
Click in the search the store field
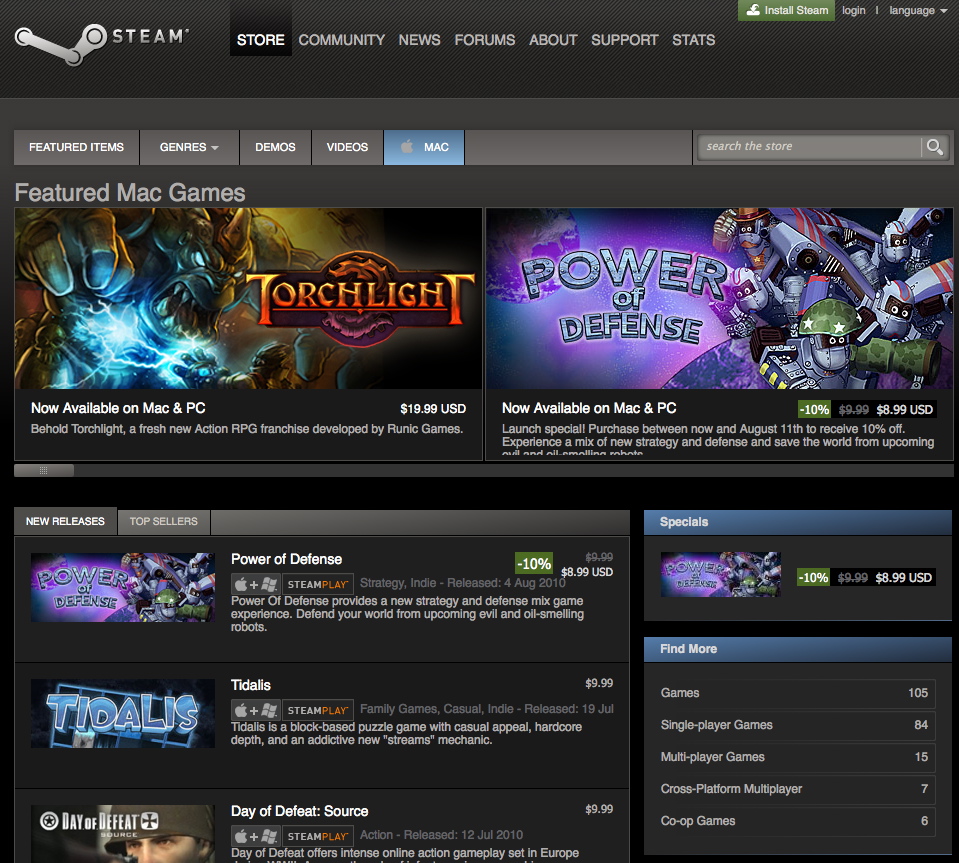click(x=809, y=147)
